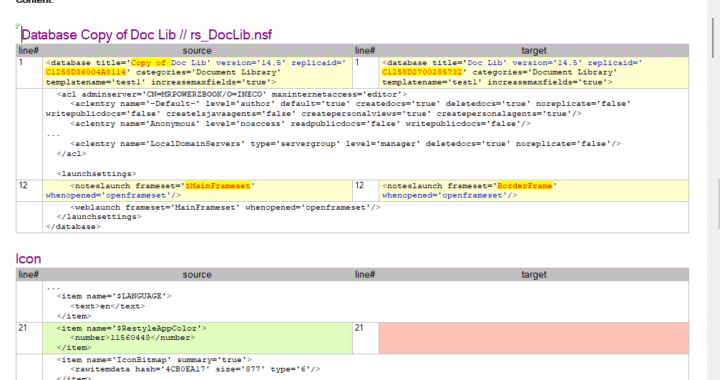The width and height of the screenshot is (720, 380).
Task: Click the '<number>11560448</number>' line
Action: [133, 338]
